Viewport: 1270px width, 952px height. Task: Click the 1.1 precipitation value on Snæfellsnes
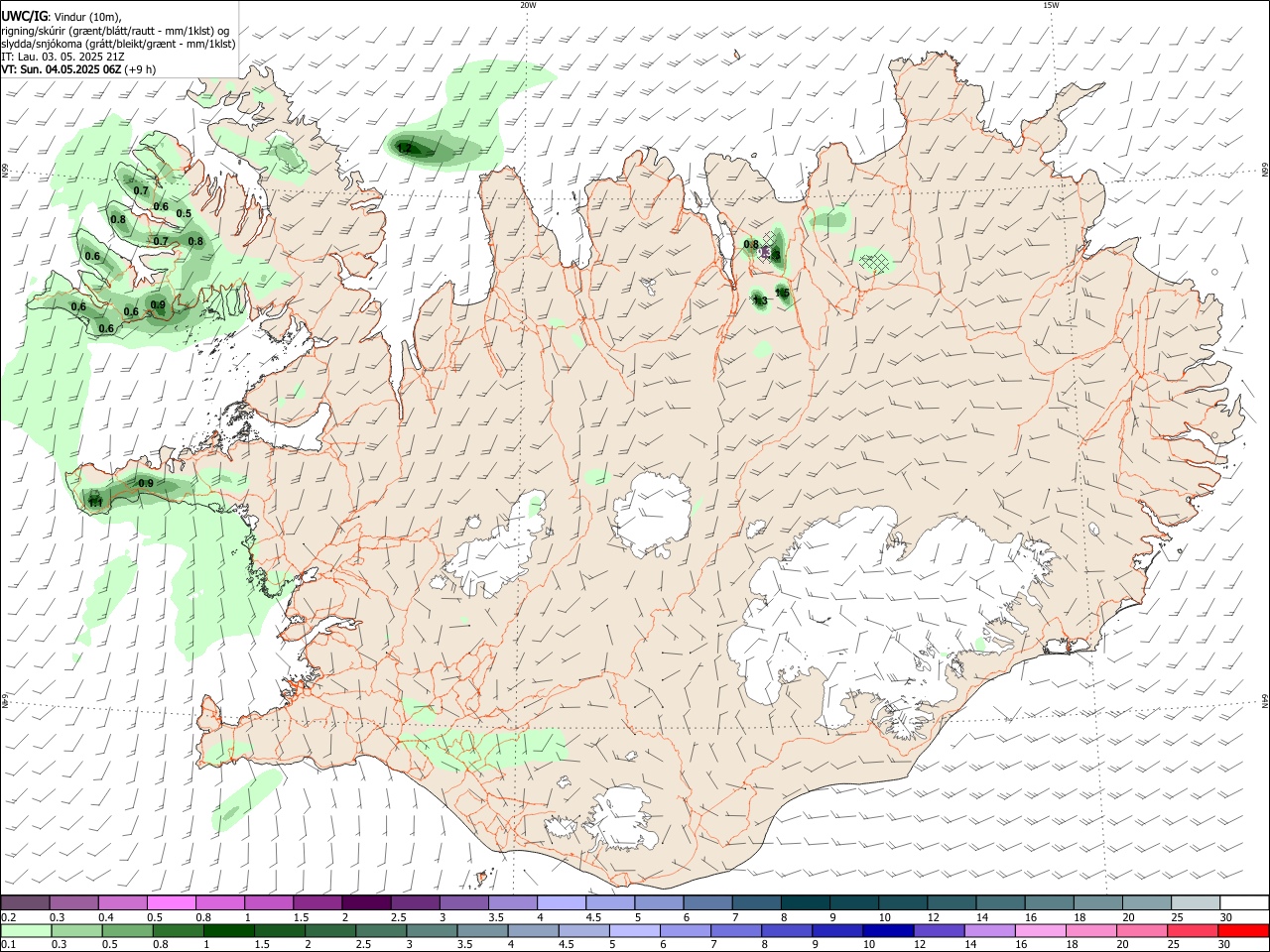coord(95,503)
